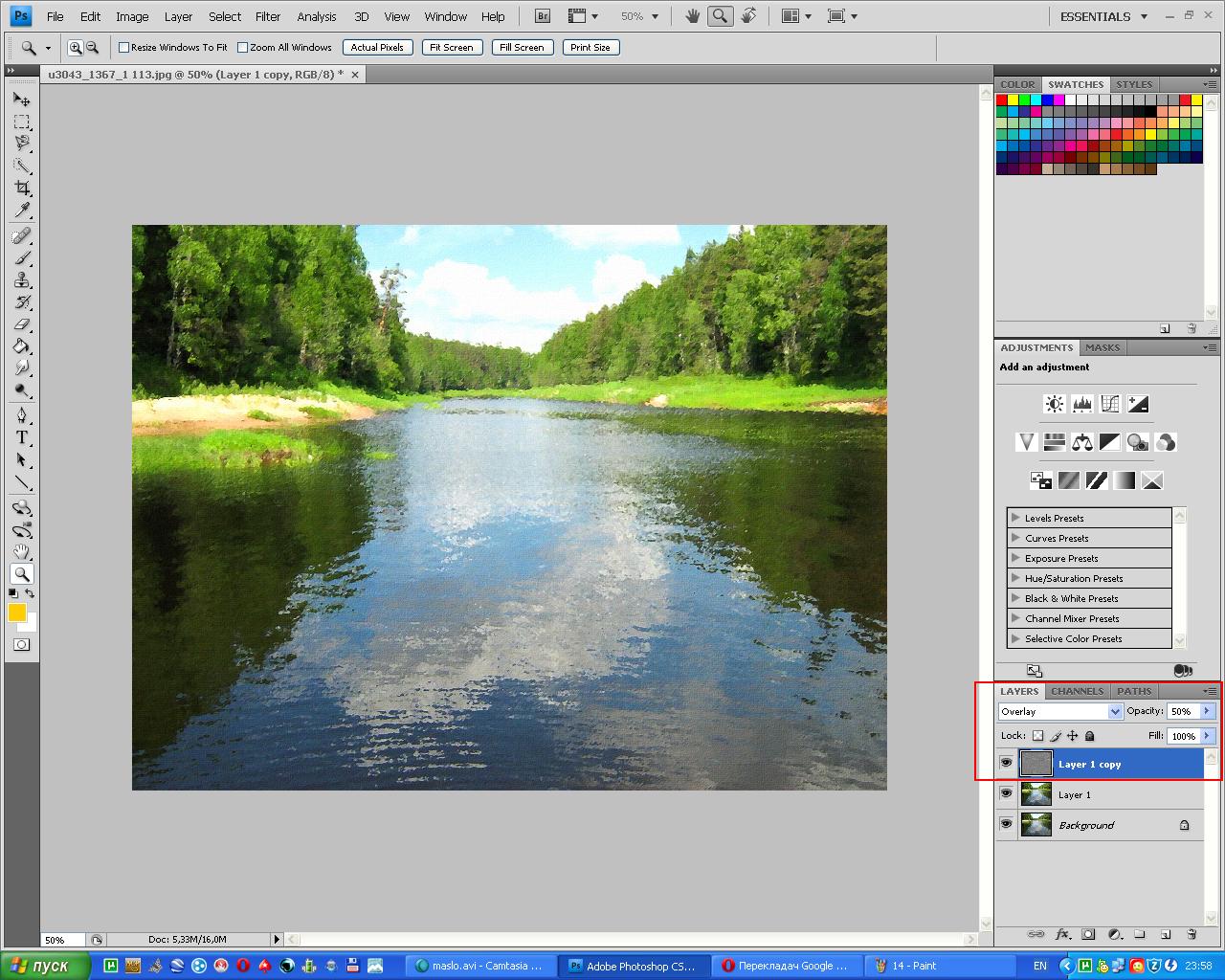The width and height of the screenshot is (1225, 980).
Task: Select the Rectangular Marquee tool
Action: (x=22, y=122)
